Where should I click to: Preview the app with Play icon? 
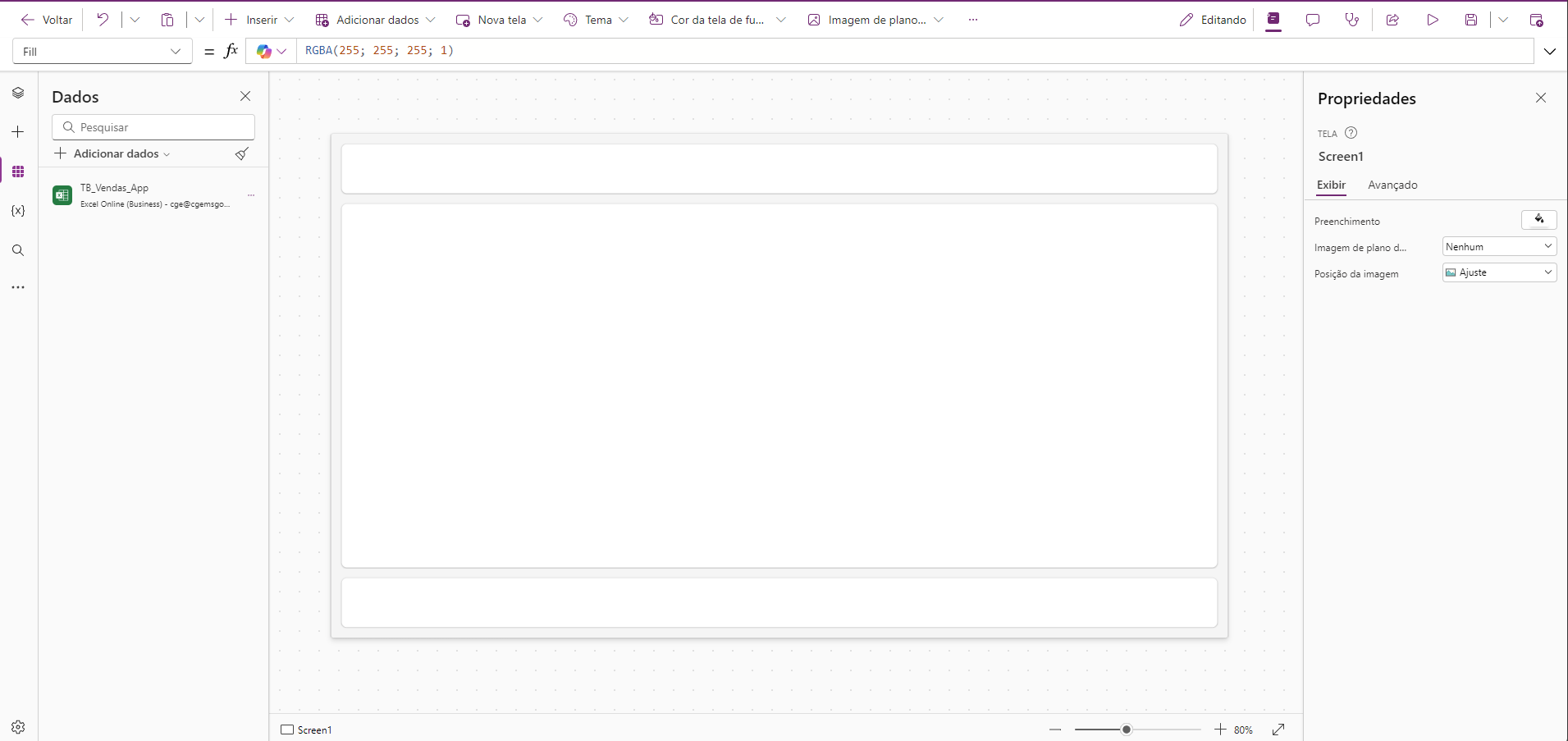[x=1433, y=20]
